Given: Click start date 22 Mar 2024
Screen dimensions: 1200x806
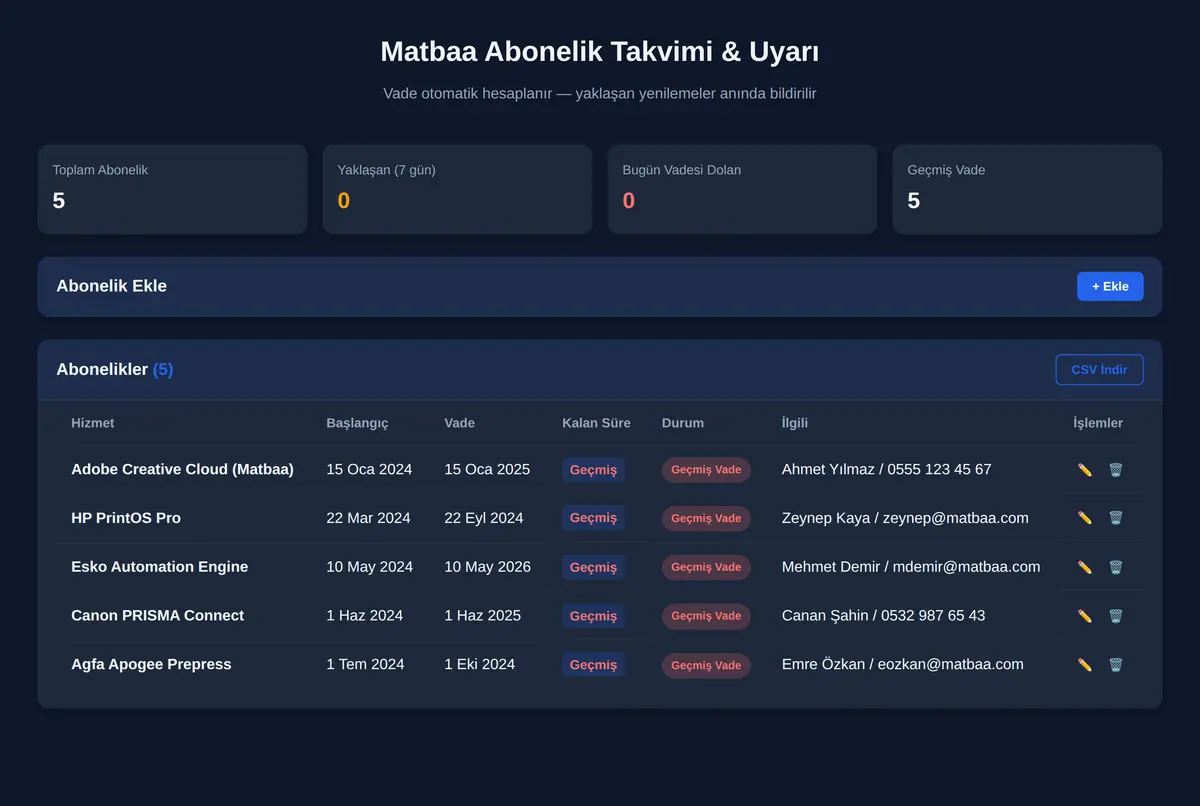Looking at the screenshot, I should tap(369, 518).
